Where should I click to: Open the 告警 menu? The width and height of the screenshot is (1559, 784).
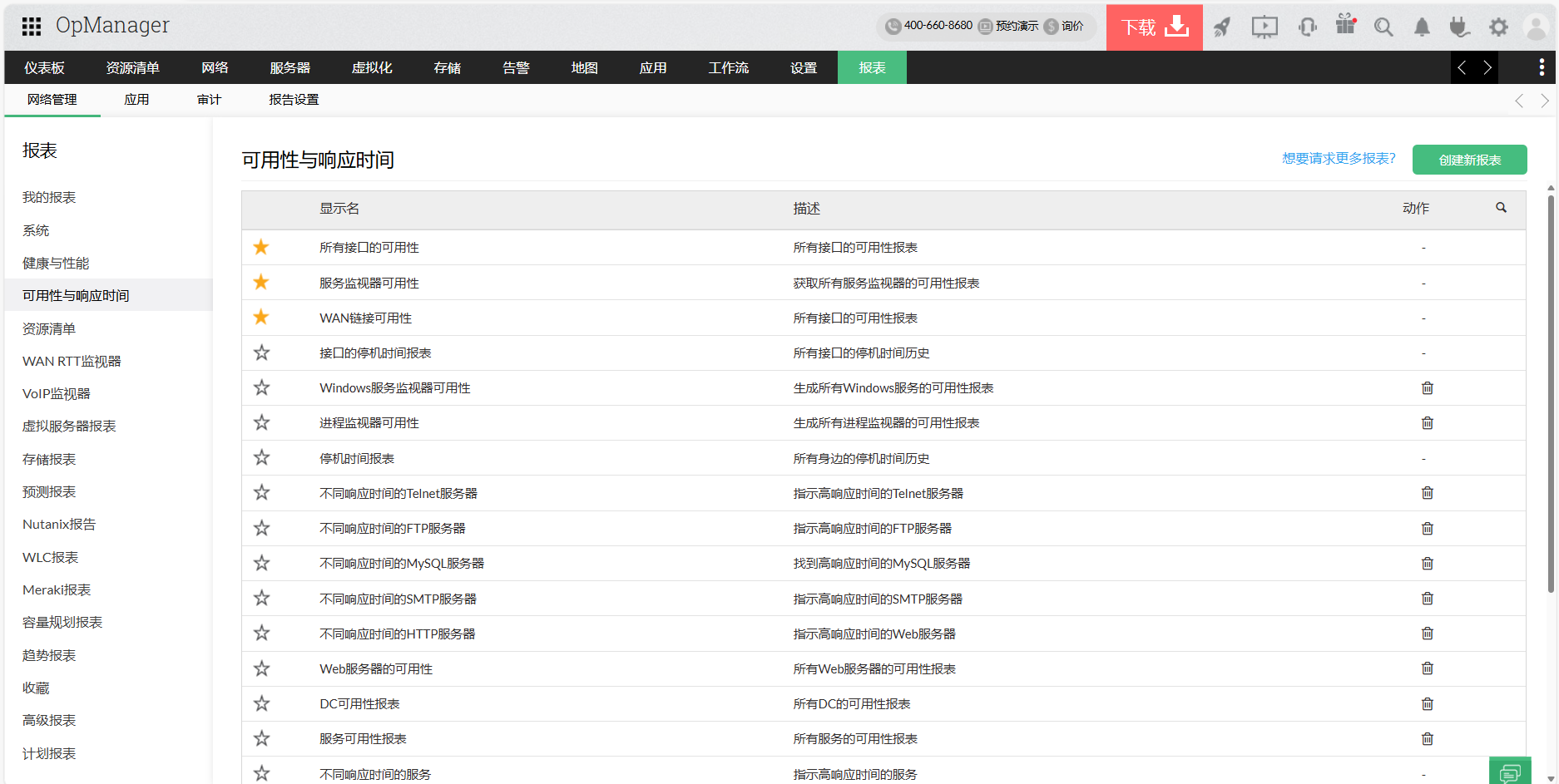click(x=517, y=68)
